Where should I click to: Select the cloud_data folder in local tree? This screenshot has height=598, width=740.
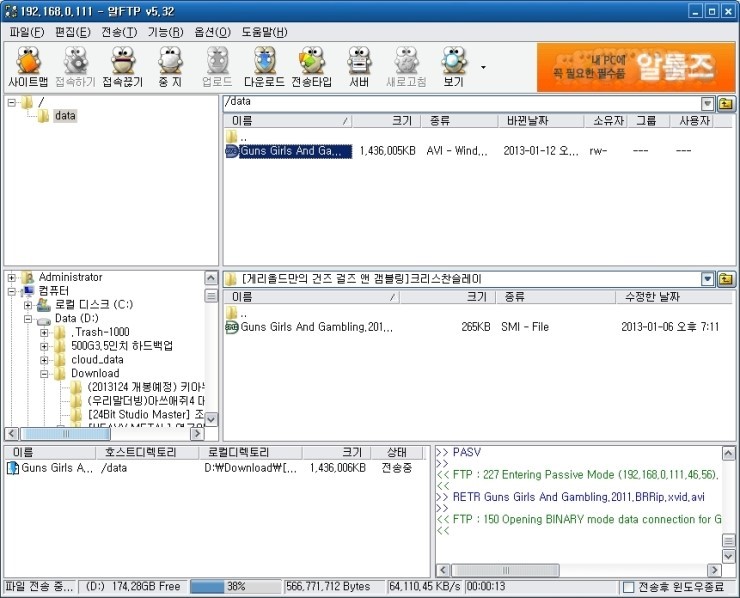pos(97,360)
